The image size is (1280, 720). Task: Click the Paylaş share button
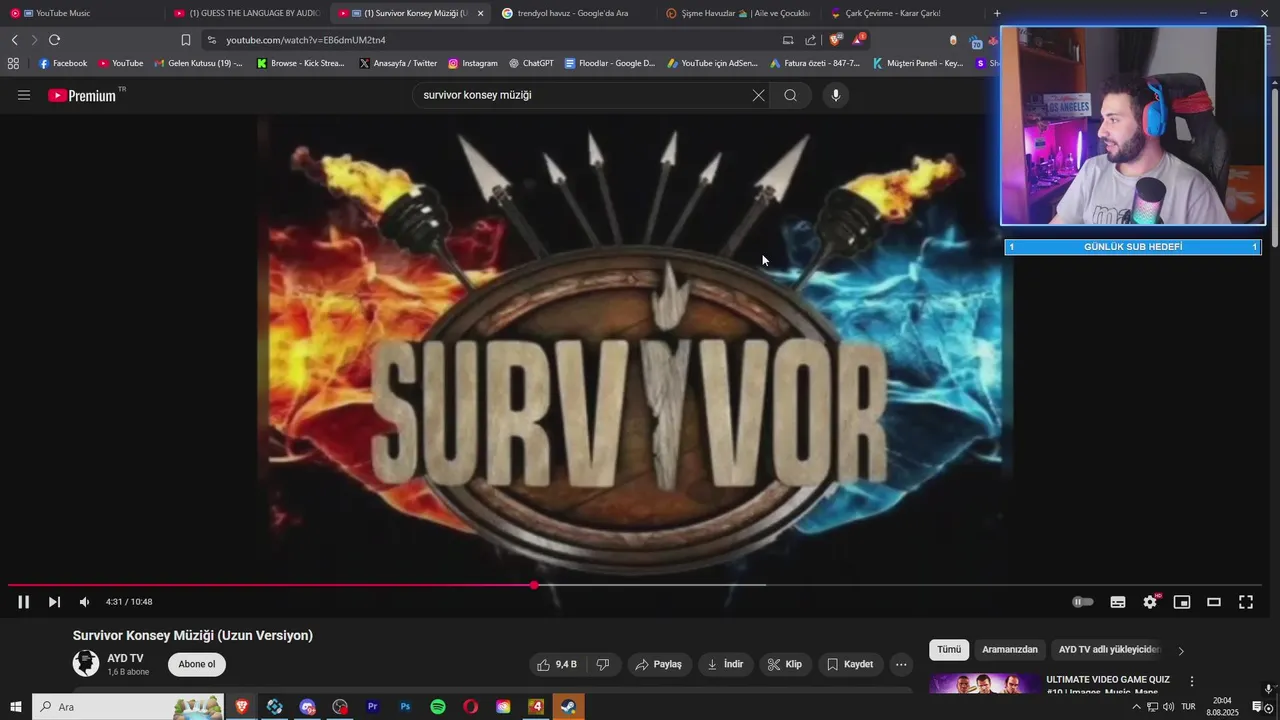pos(659,664)
